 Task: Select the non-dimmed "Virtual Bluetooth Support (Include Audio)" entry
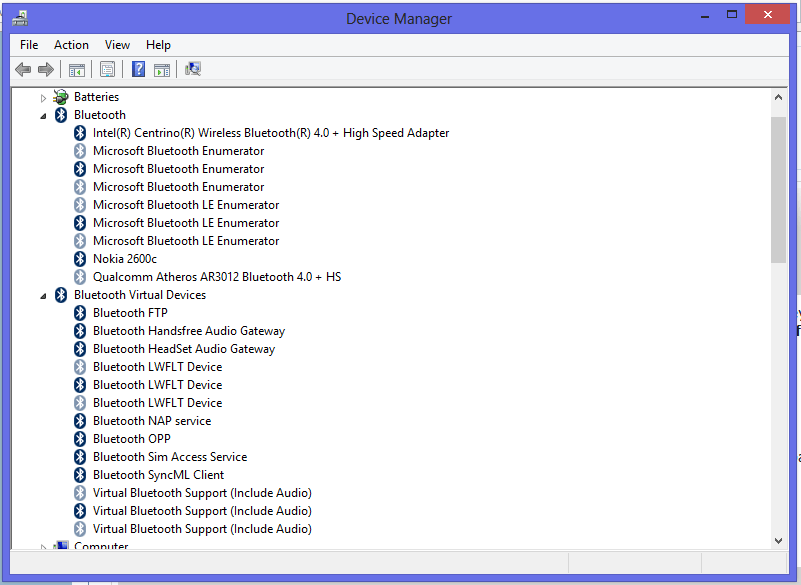(202, 511)
